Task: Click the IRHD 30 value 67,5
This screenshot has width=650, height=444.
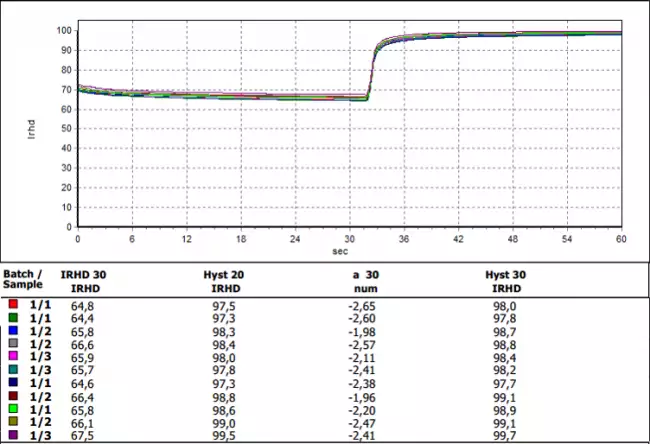Action: pyautogui.click(x=86, y=437)
